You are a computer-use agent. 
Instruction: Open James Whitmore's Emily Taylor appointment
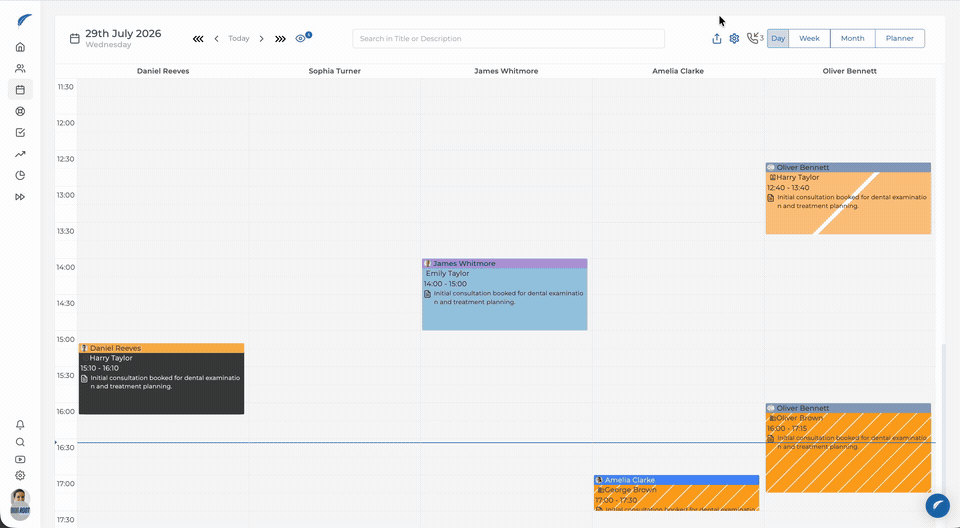pos(504,294)
